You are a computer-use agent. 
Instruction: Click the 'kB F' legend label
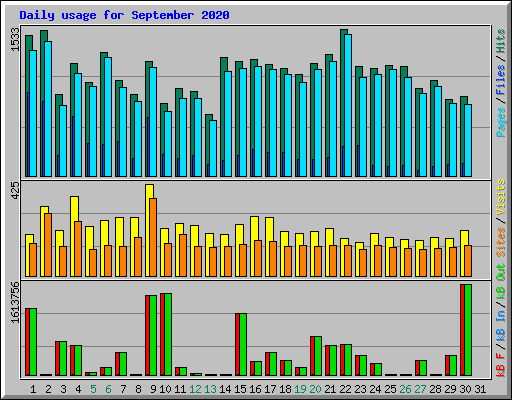tap(500, 364)
